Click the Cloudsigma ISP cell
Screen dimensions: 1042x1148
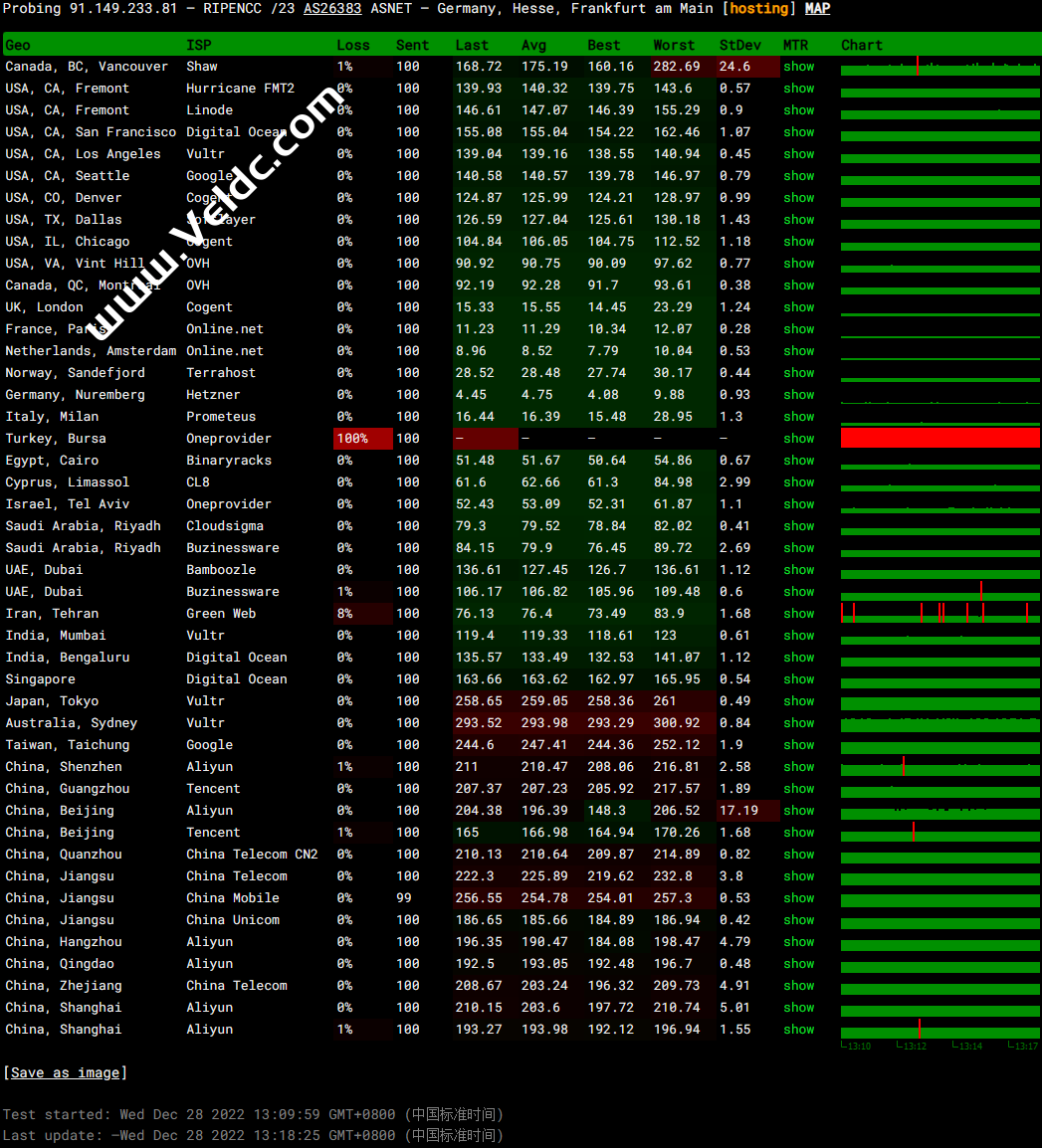225,526
